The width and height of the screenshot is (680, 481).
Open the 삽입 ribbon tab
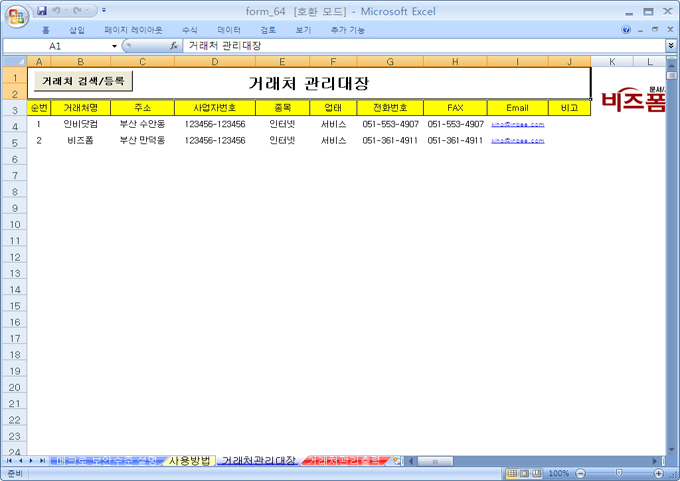click(x=77, y=30)
